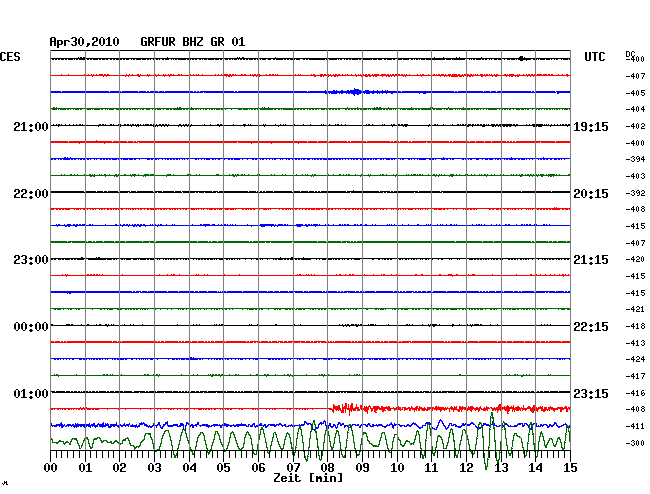Click the date label Apr30,2010
Screen dimensions: 650x494
pos(84,42)
